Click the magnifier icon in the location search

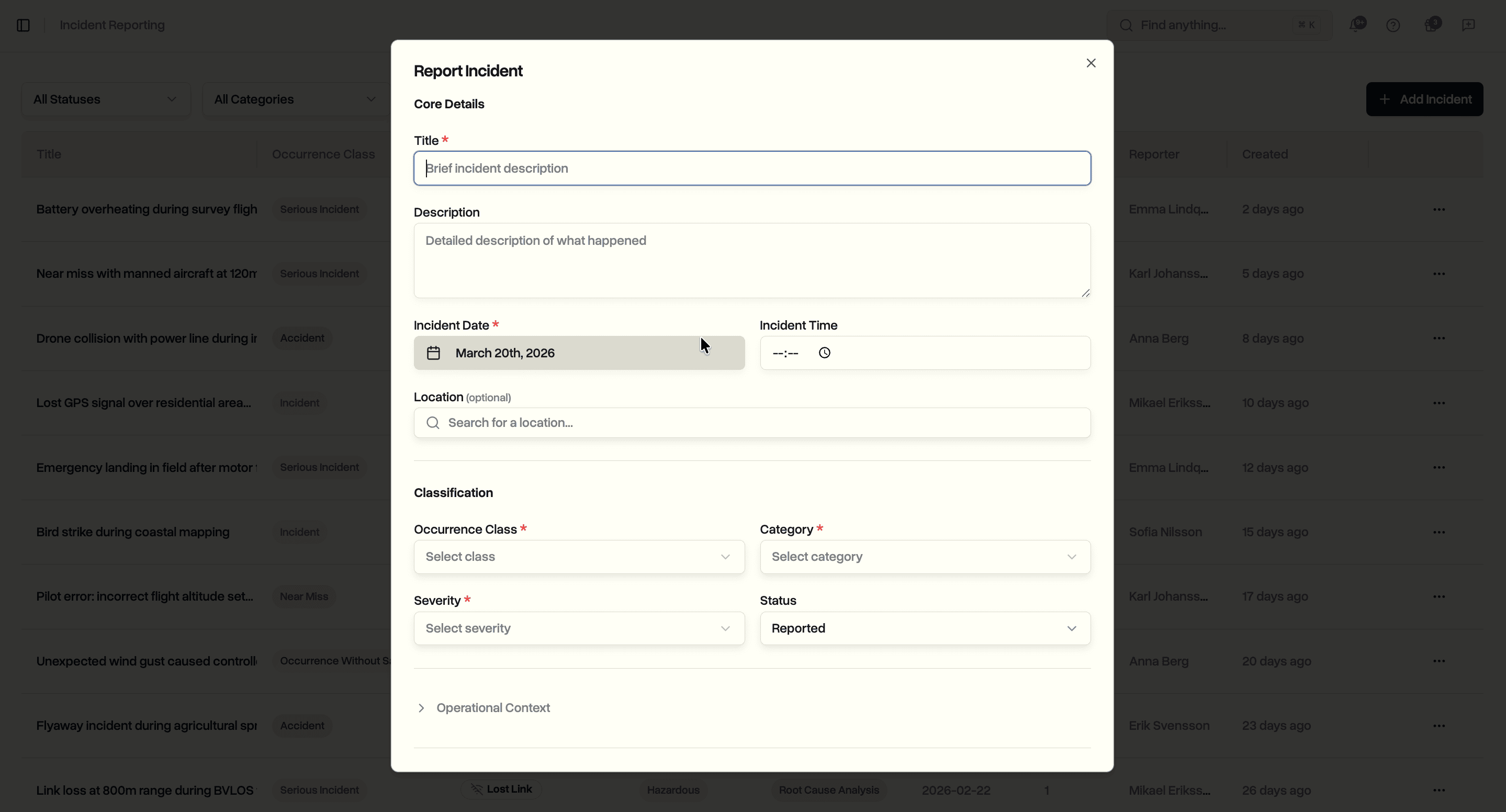pos(433,423)
